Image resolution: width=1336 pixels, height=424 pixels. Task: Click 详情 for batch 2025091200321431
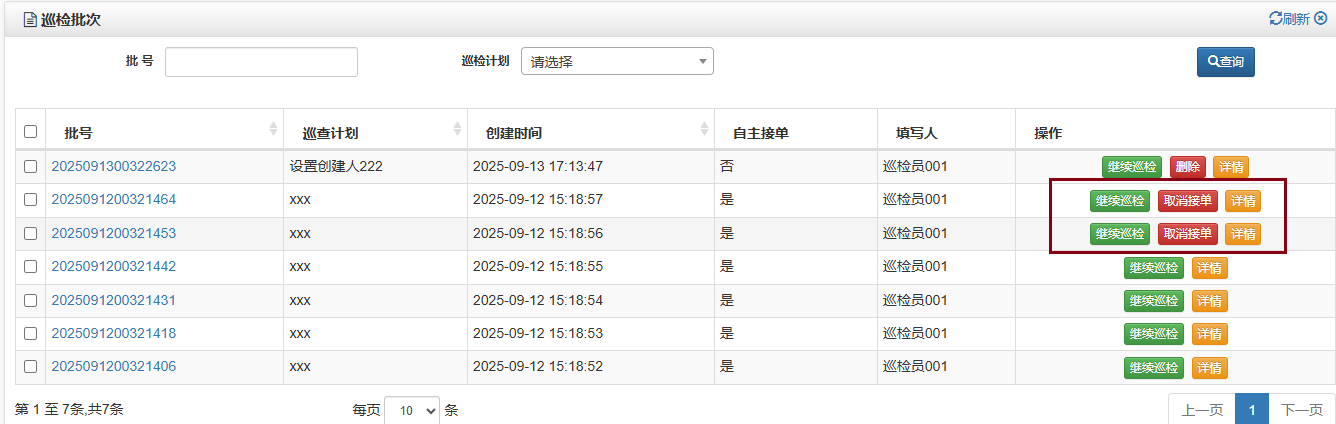tap(1209, 301)
